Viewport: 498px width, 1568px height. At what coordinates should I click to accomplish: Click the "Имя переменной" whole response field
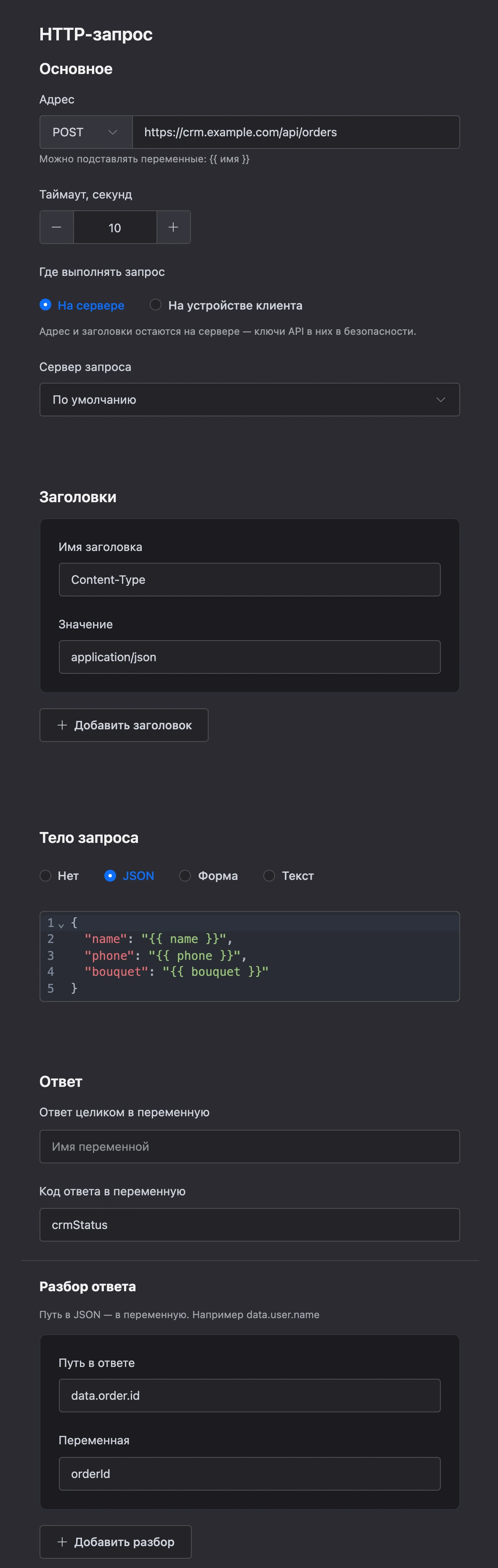[249, 1146]
